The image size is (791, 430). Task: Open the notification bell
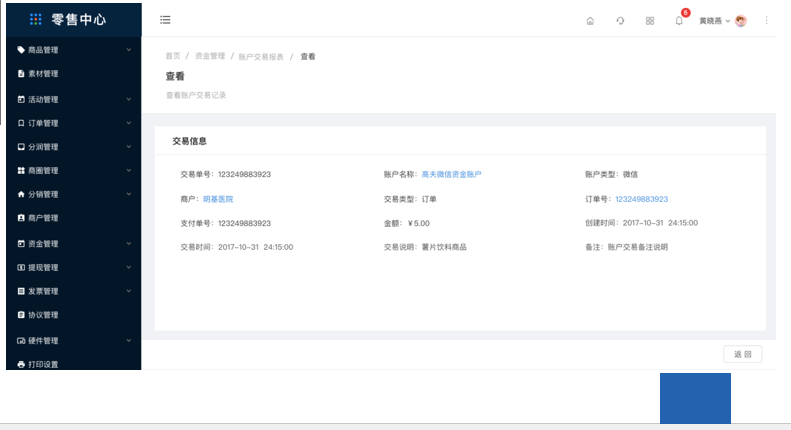[679, 21]
